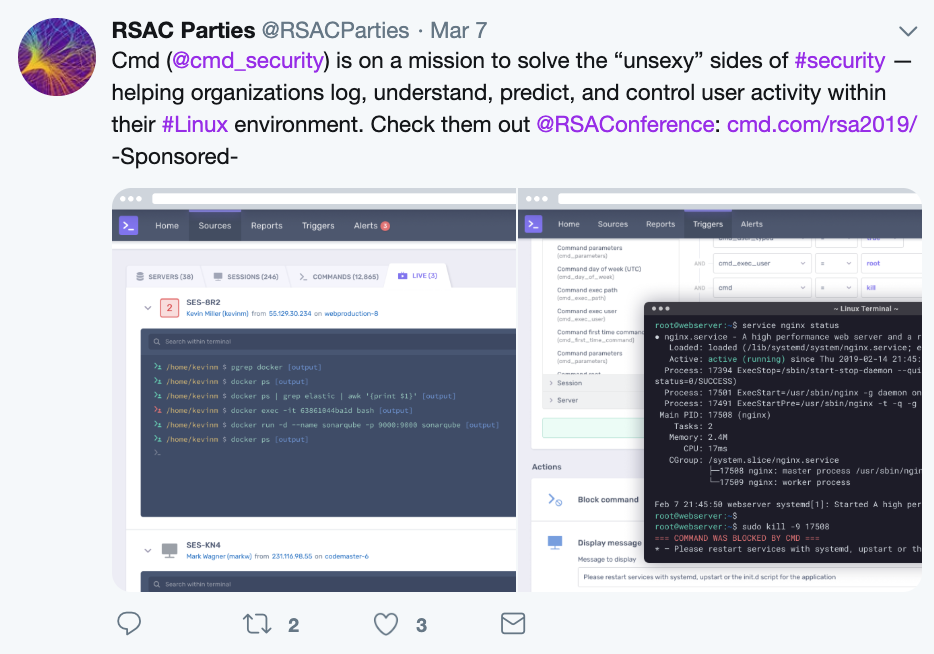Click the monitor icon beside SES-KN4

(x=170, y=550)
